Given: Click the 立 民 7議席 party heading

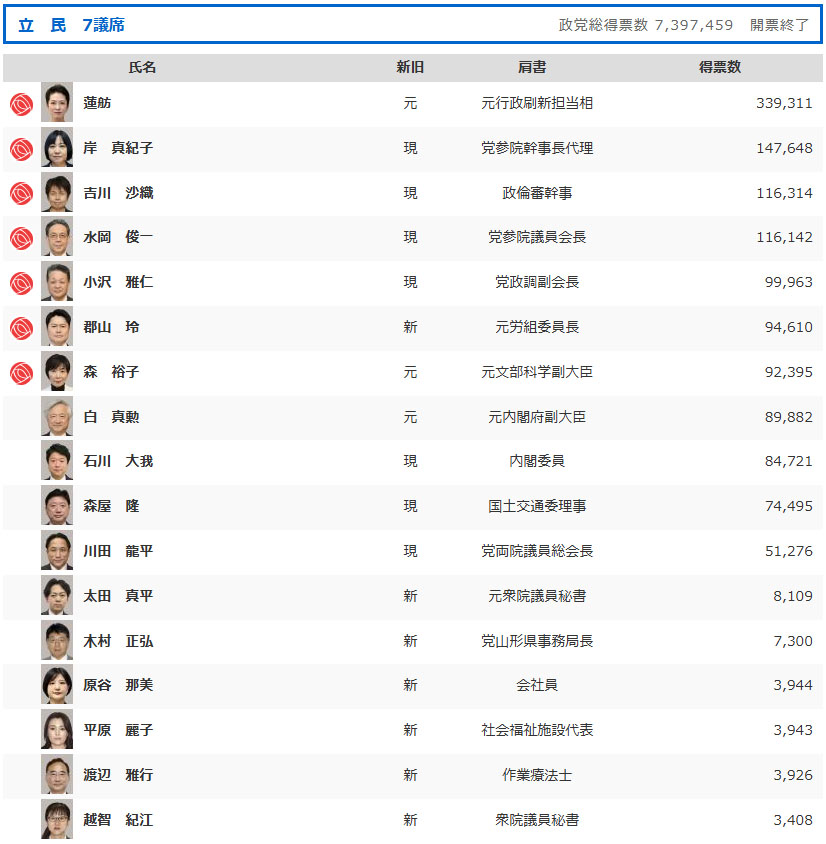Looking at the screenshot, I should (x=72, y=25).
